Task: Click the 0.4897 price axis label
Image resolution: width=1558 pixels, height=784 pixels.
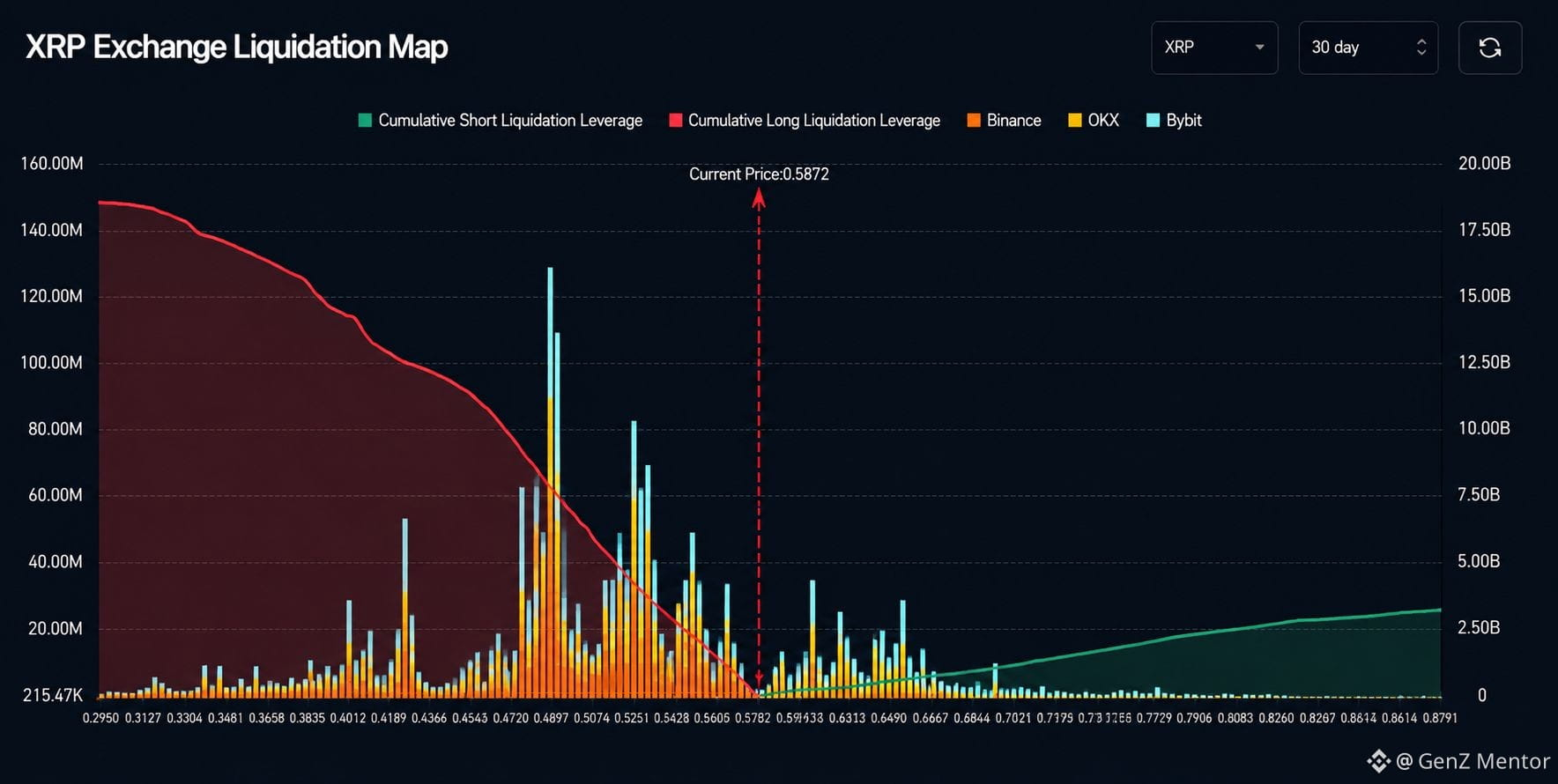Action: [x=552, y=718]
